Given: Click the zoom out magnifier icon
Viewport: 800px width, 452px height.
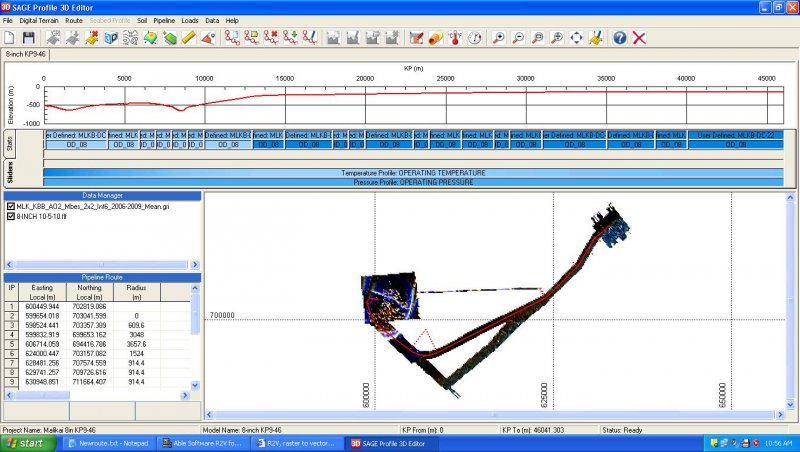Looking at the screenshot, I should click(518, 38).
